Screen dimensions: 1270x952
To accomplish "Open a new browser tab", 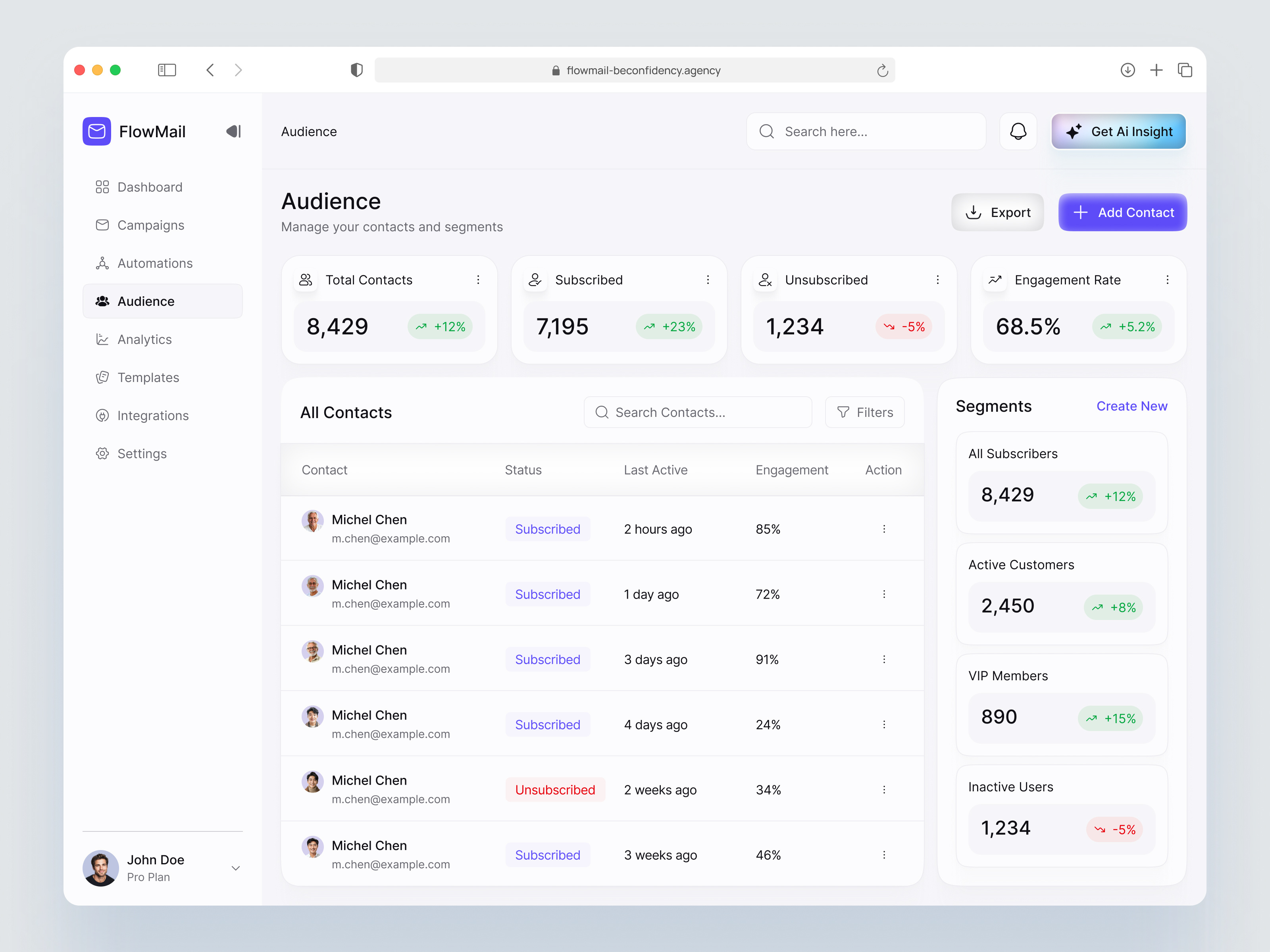I will pos(1156,70).
